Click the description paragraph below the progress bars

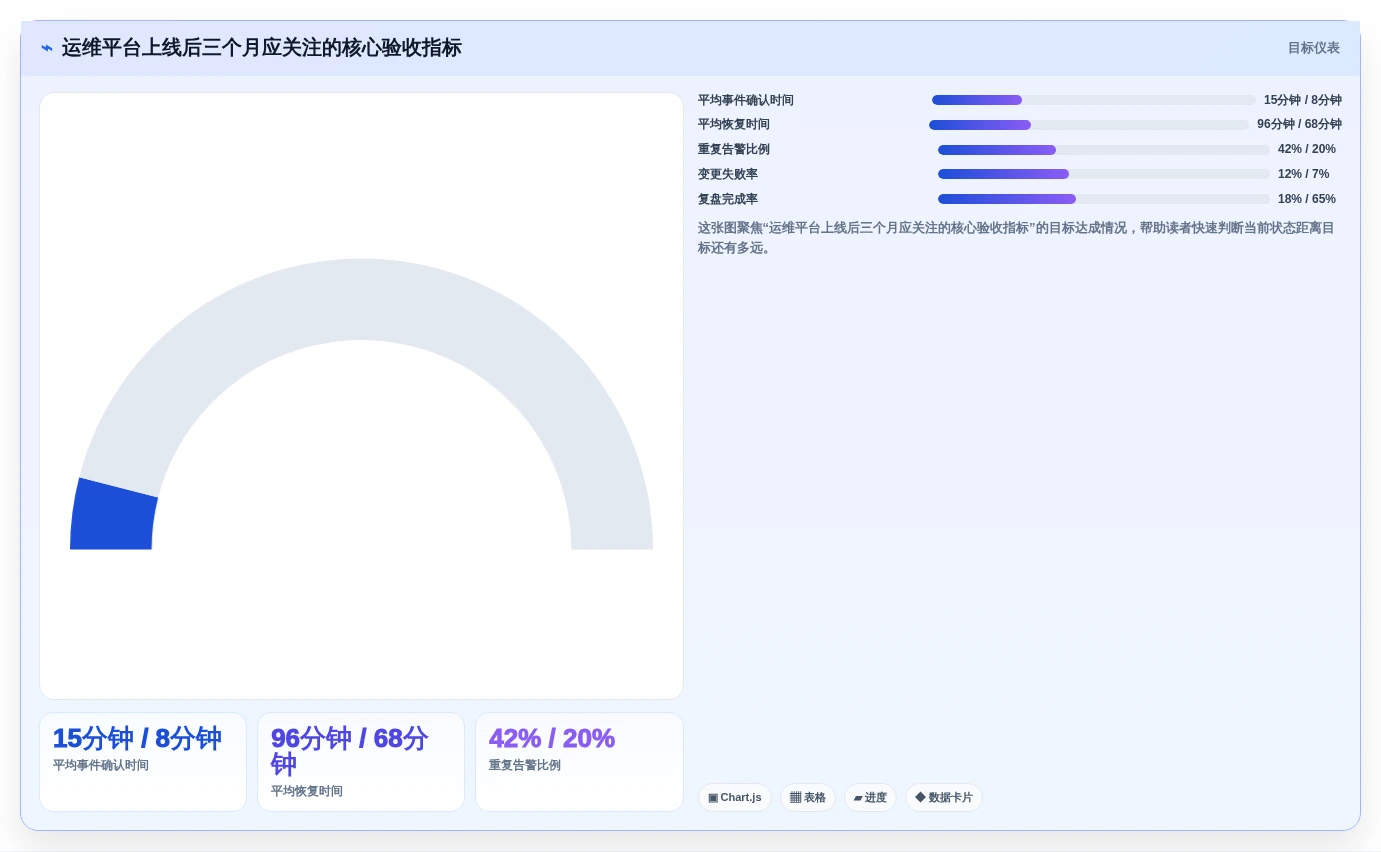pos(1016,238)
